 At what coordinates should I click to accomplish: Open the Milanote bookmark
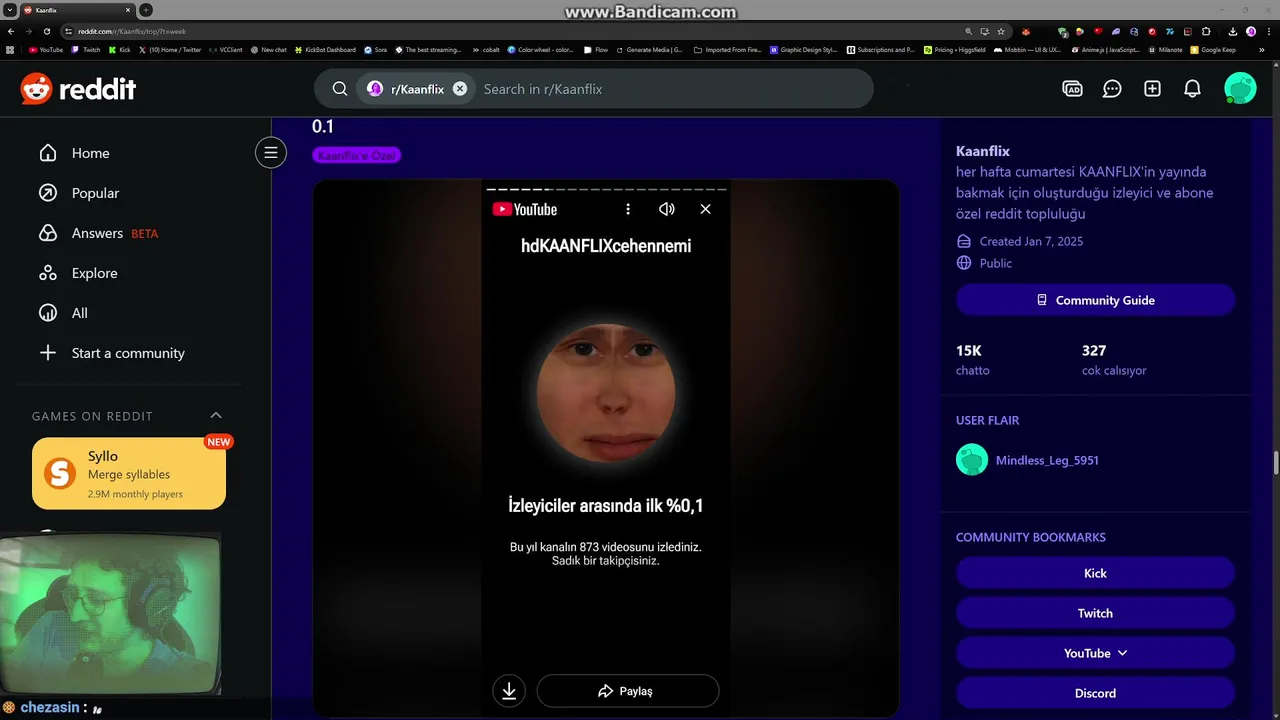[1164, 49]
